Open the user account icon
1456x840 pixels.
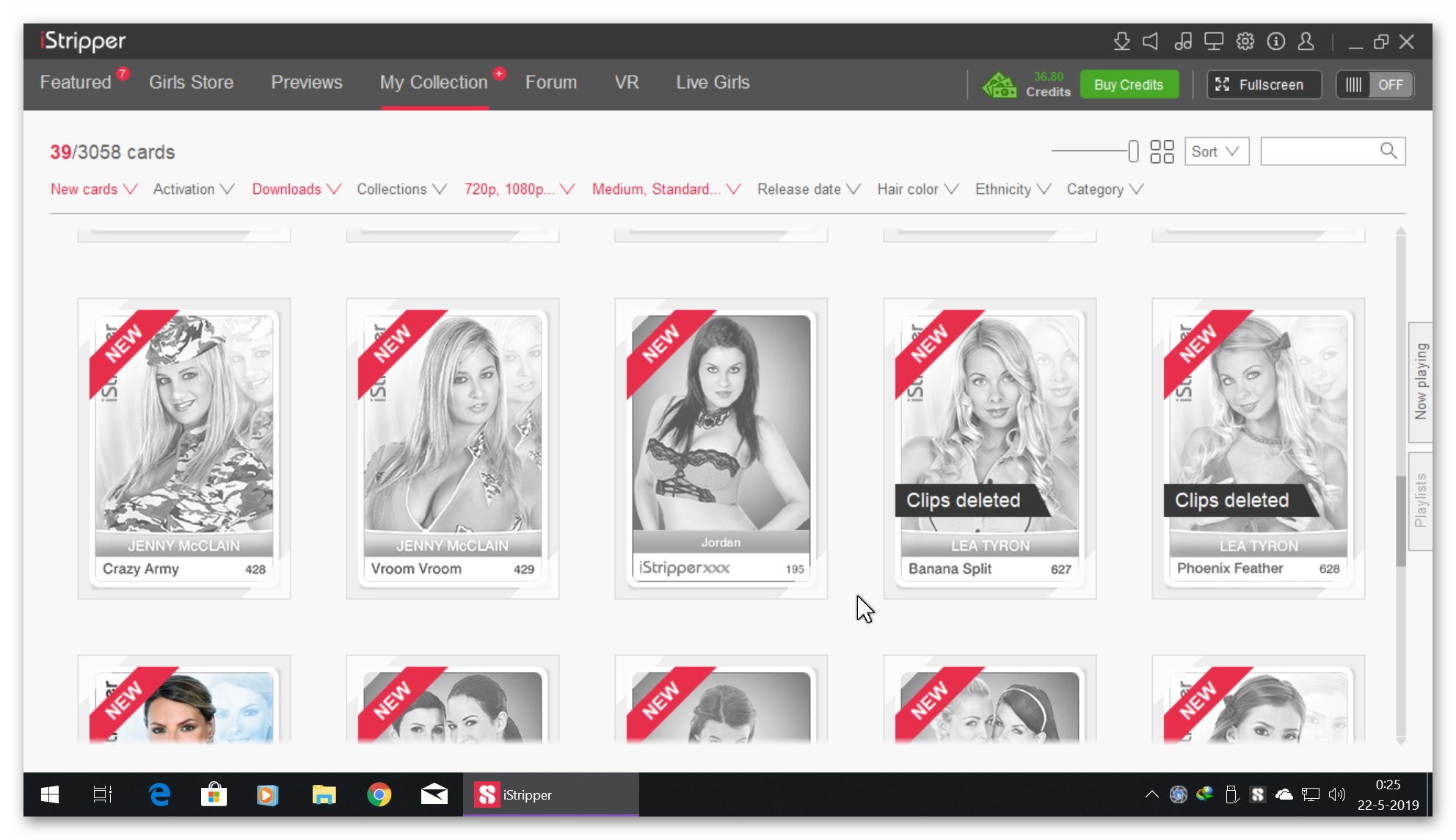click(x=1306, y=42)
